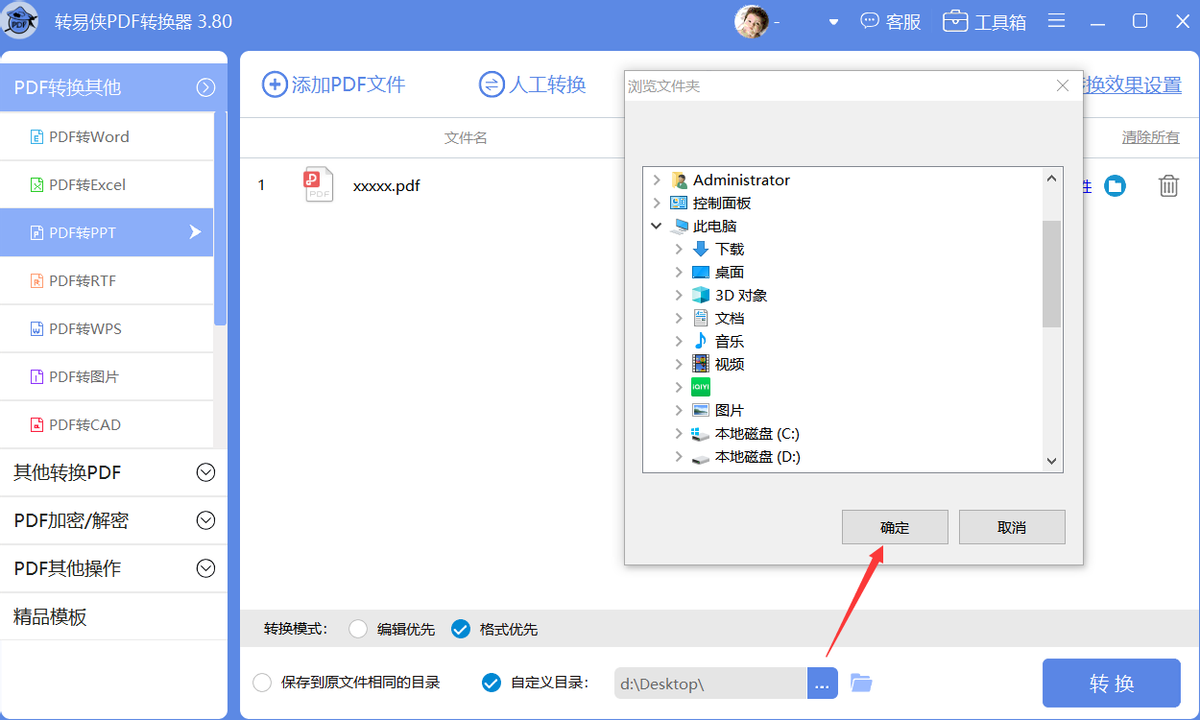Open the 转换效果设置 link
The height and width of the screenshot is (720, 1200).
(x=1131, y=85)
